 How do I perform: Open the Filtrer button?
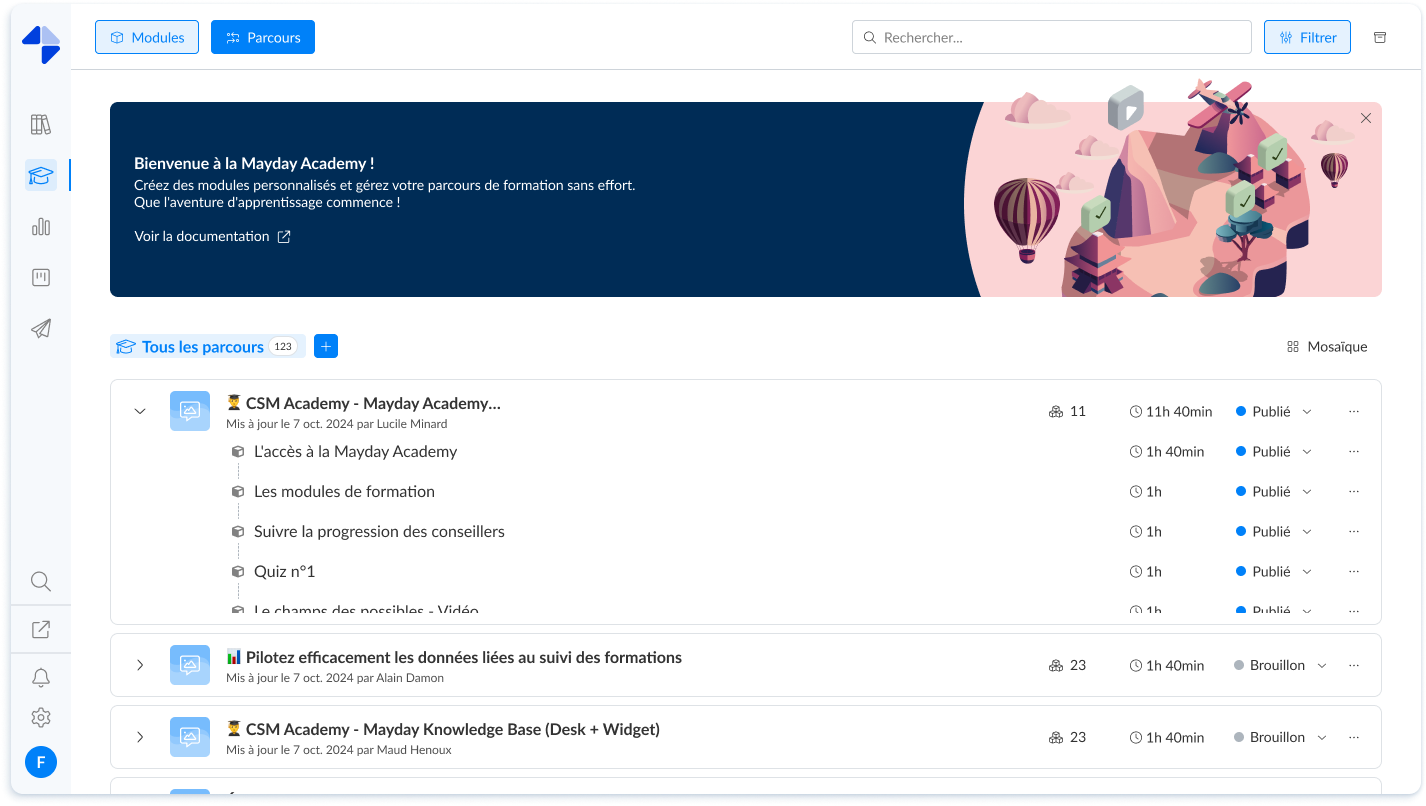[1307, 37]
